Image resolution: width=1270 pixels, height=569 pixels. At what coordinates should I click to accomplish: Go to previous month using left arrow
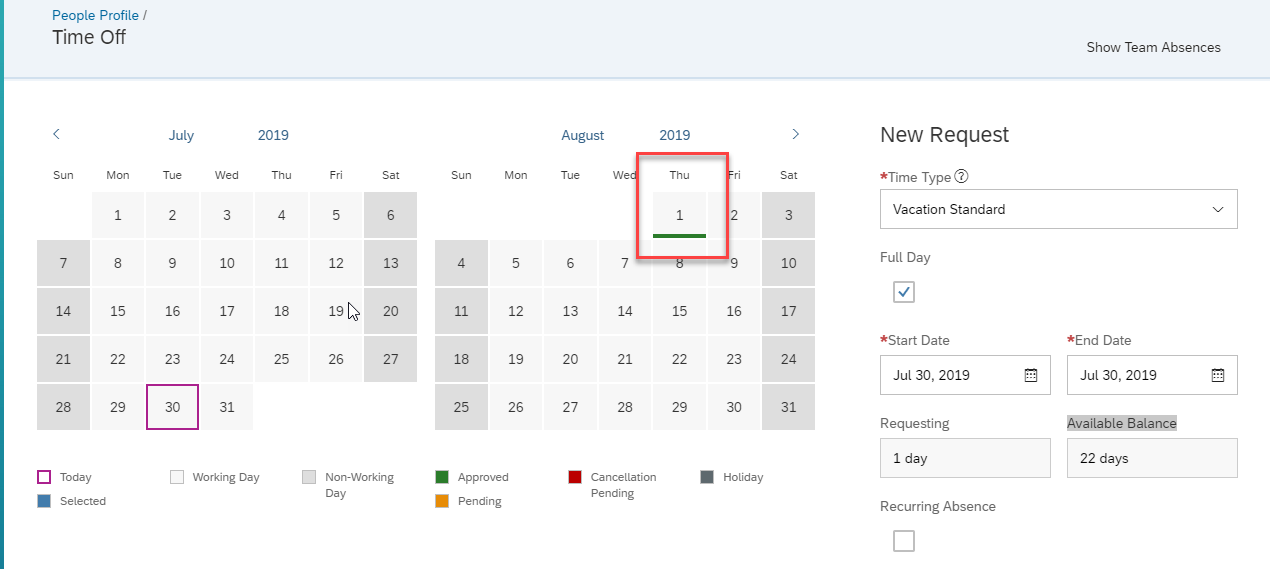(x=56, y=134)
